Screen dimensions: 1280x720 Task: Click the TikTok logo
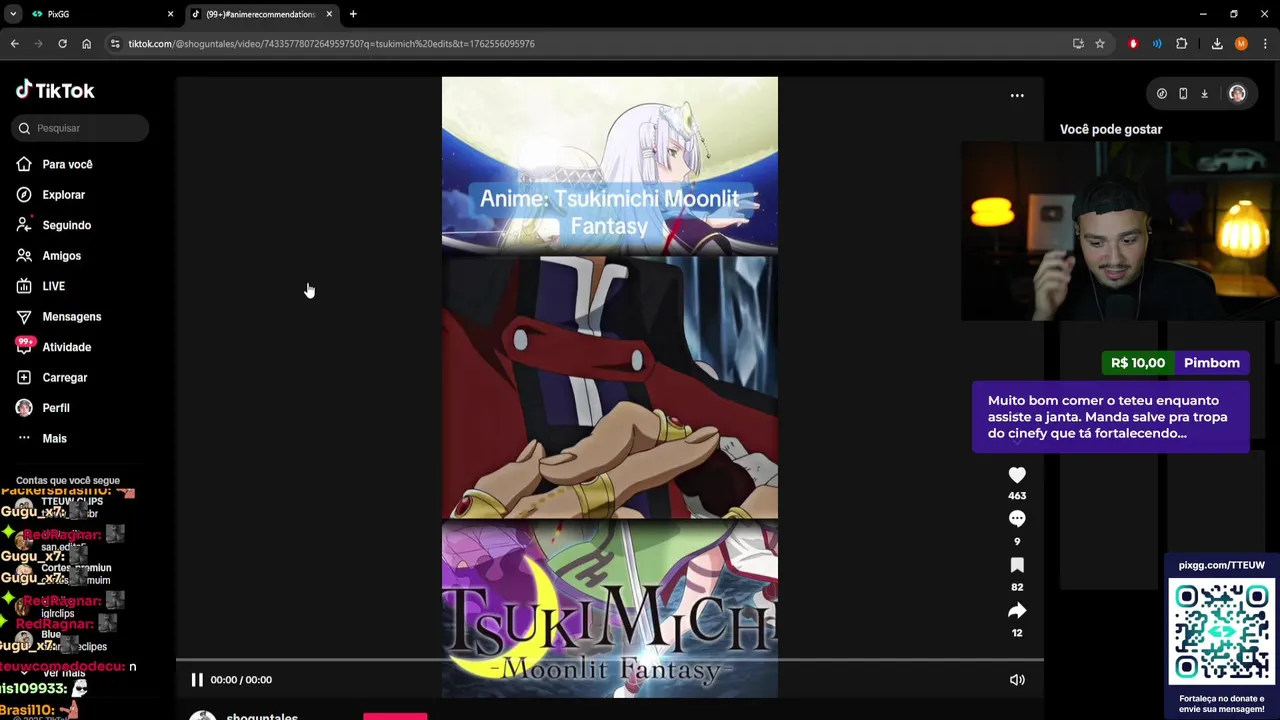click(55, 90)
